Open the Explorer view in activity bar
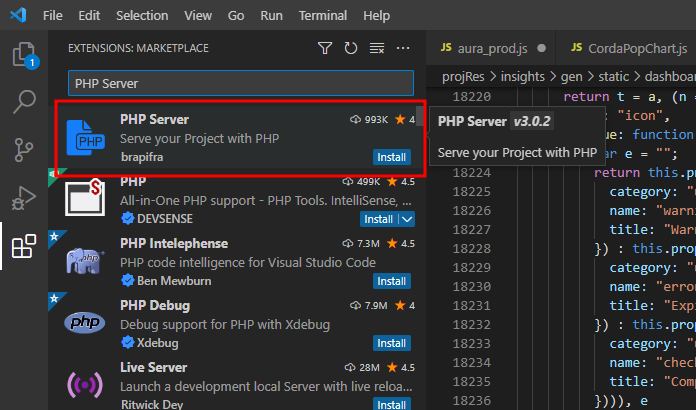This screenshot has height=410, width=696. (24, 54)
